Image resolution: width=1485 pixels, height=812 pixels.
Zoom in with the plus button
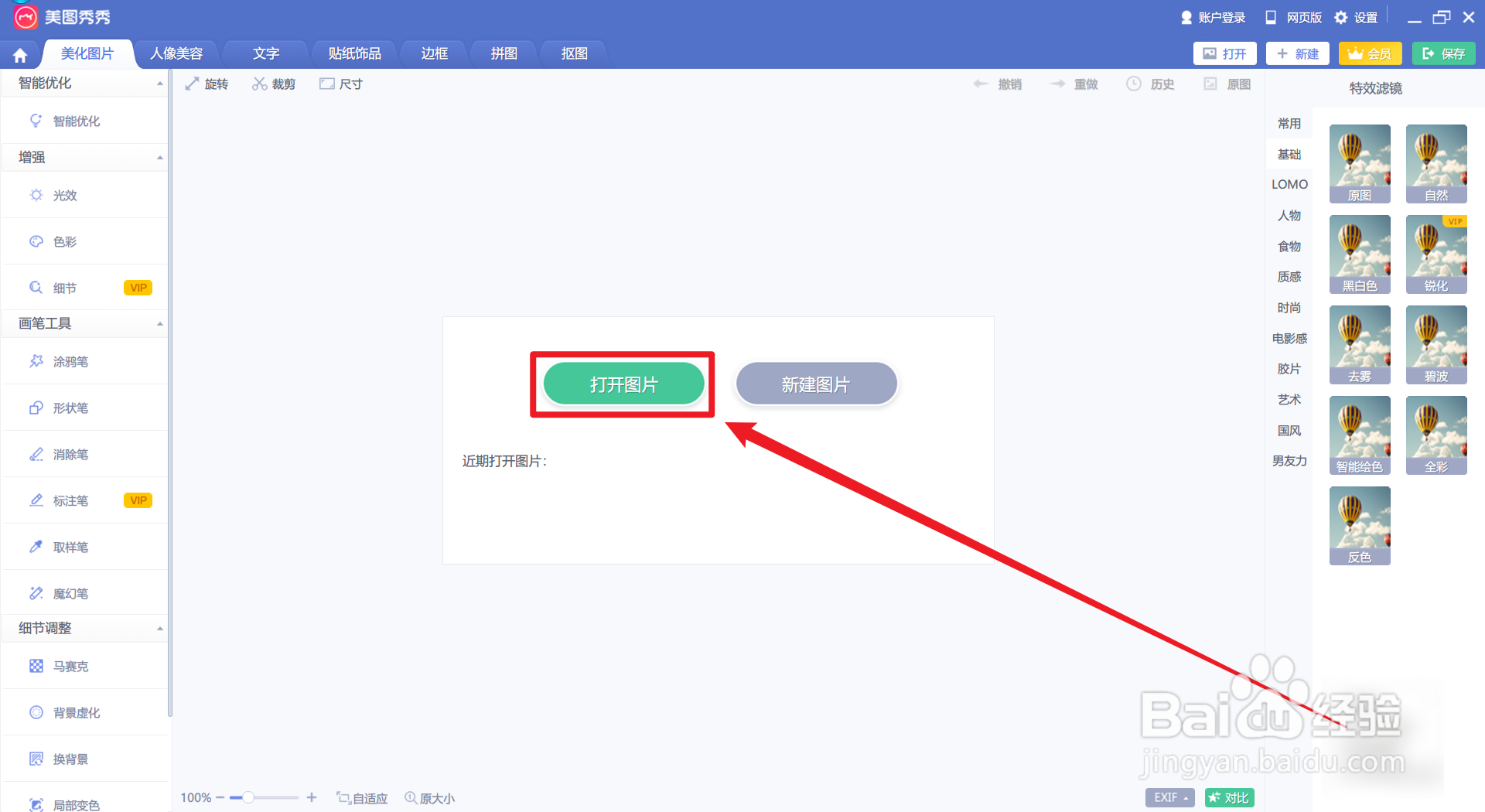tap(312, 797)
